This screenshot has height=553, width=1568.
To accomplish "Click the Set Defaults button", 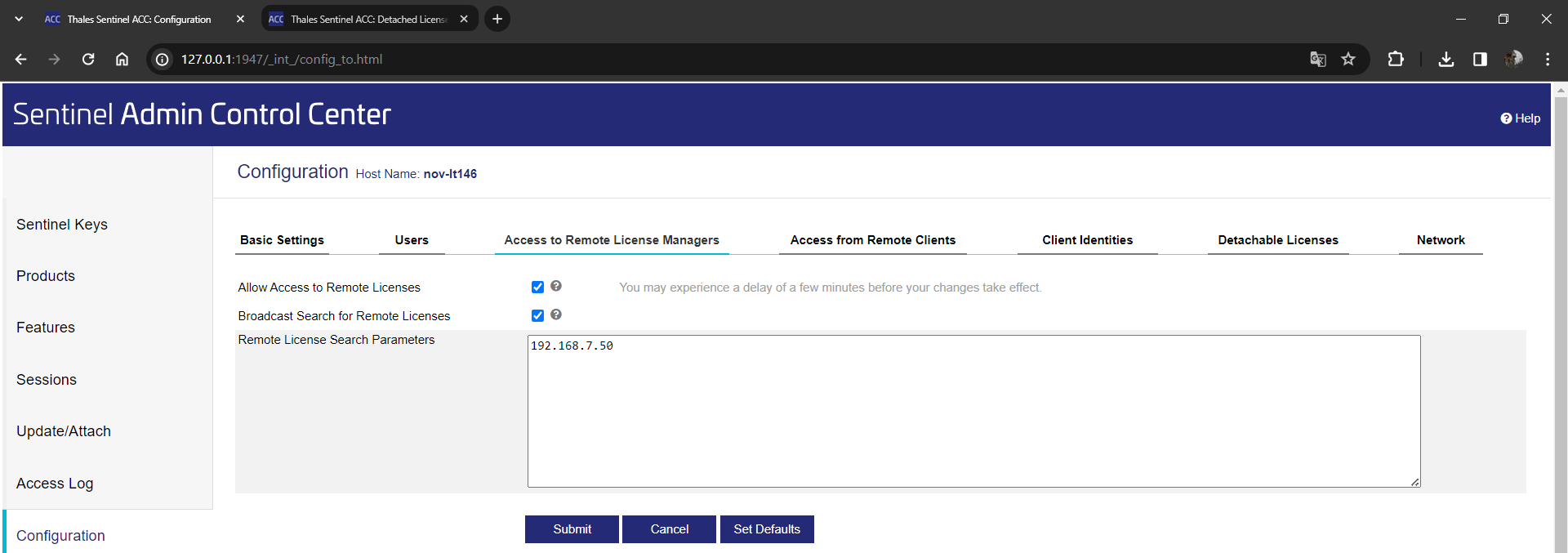I will pos(766,529).
